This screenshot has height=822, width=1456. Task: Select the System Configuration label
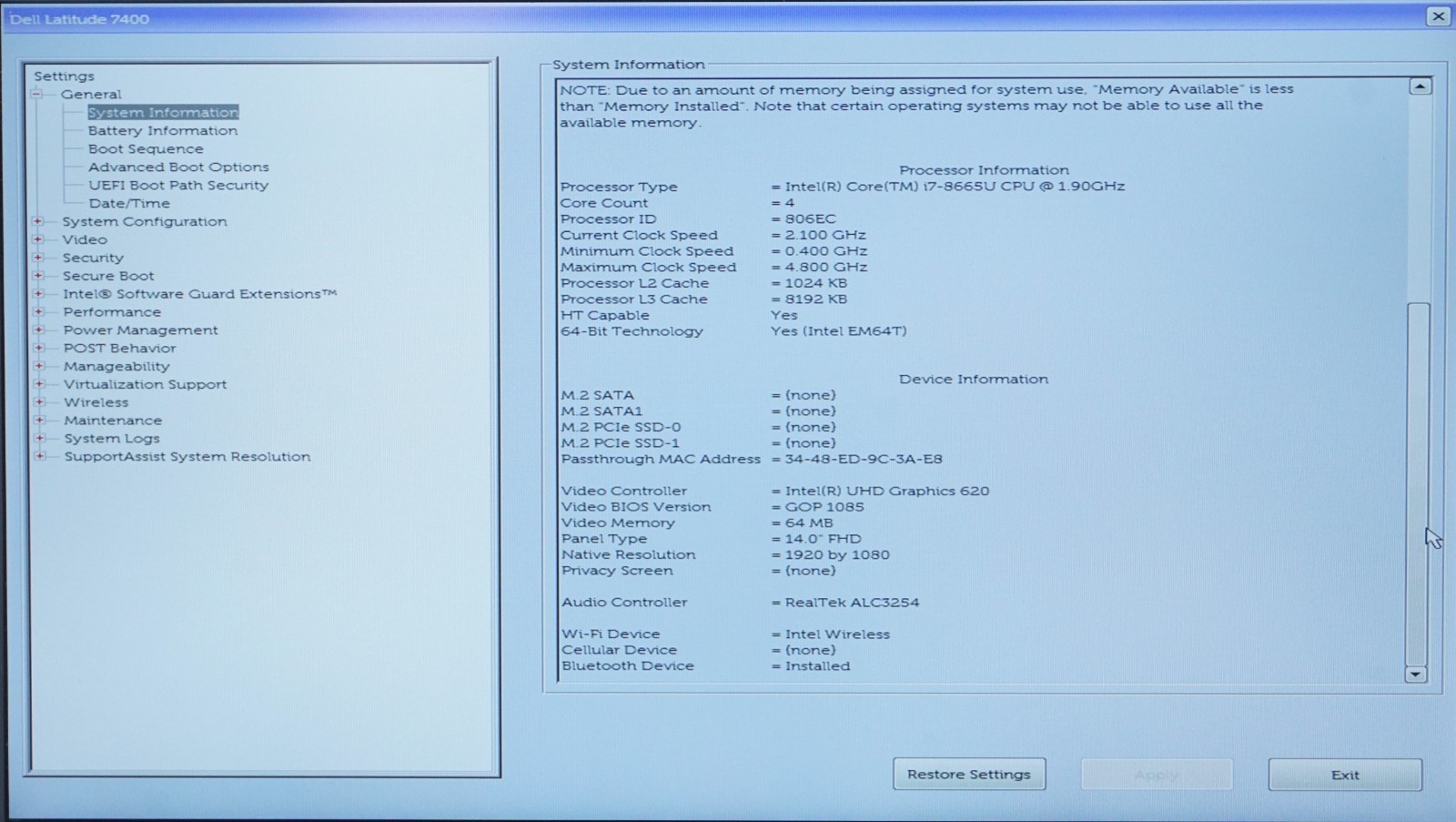(145, 221)
